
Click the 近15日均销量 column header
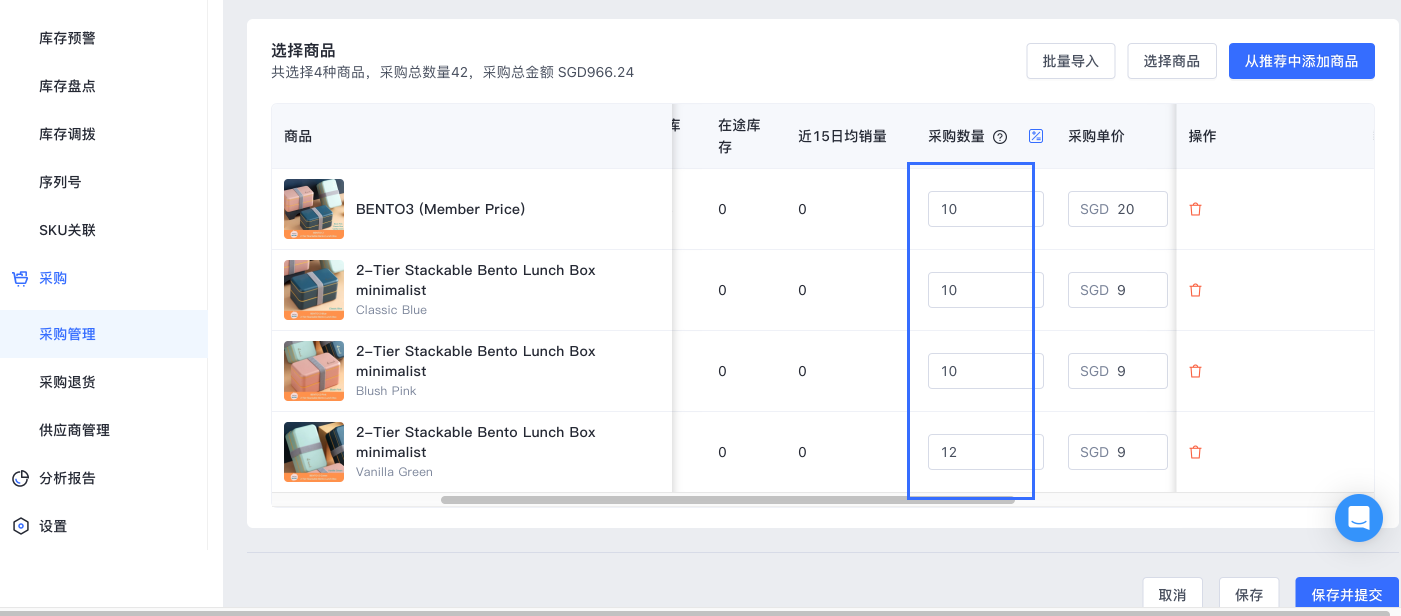pyautogui.click(x=842, y=136)
